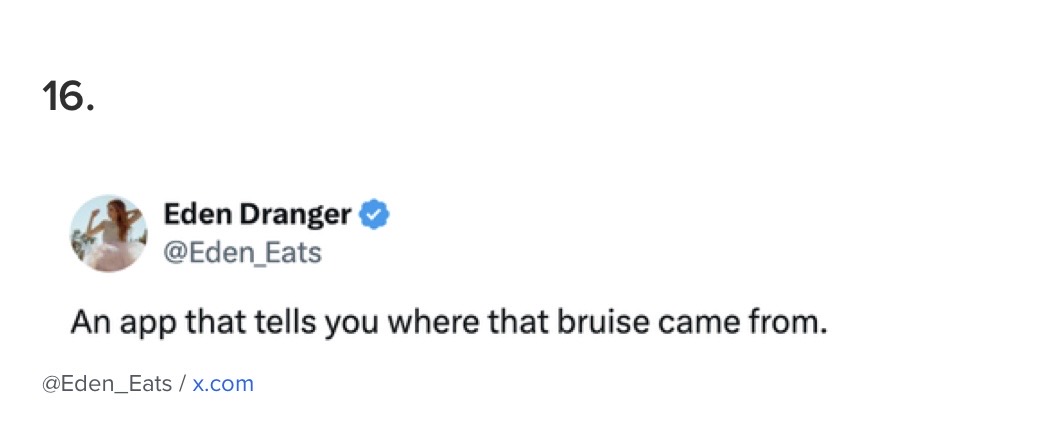Select the @Eden_Eats handle under the name
Screen dimensions: 1053x430
(242, 253)
